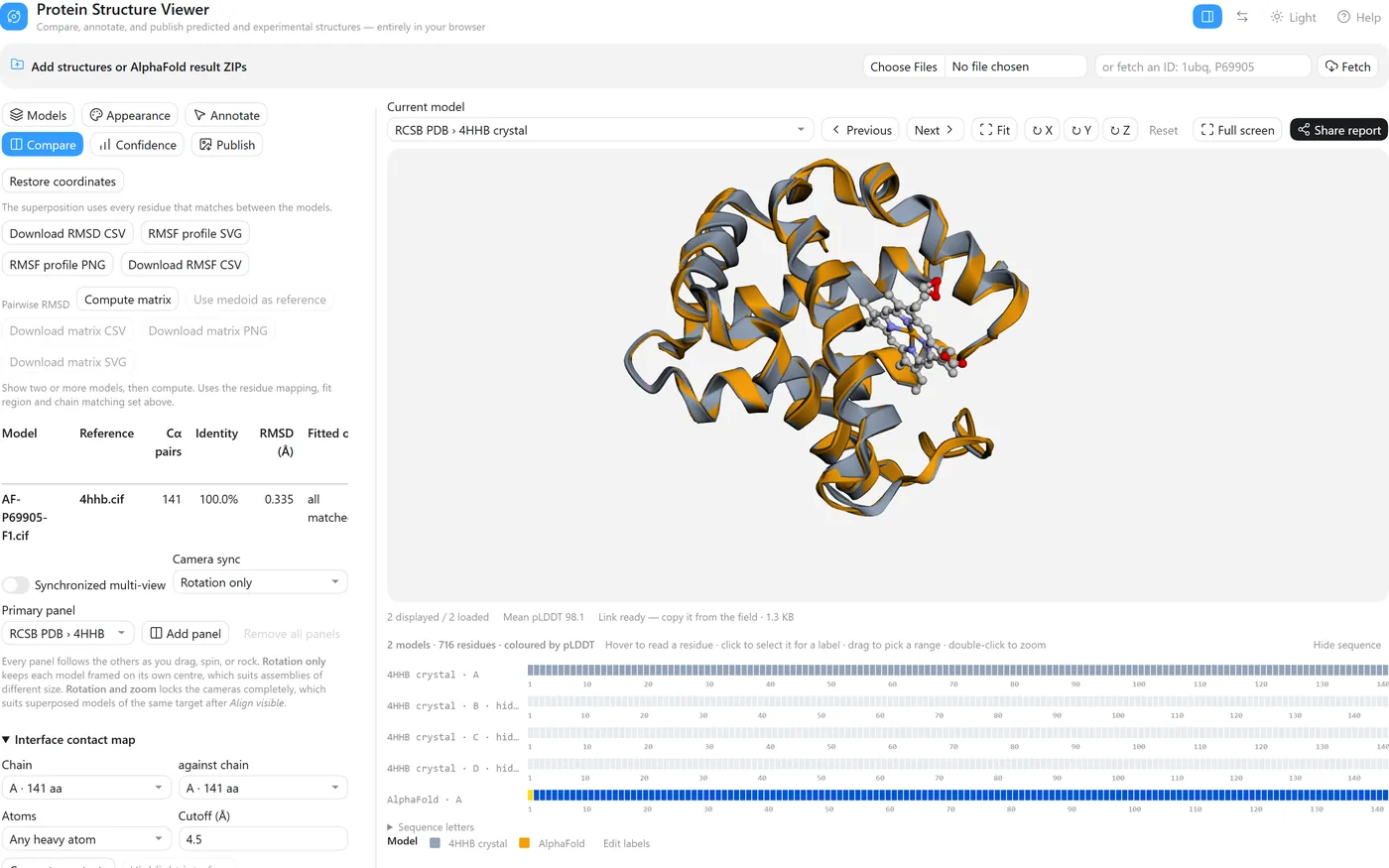Rotate about Z axis button
The width and height of the screenshot is (1389, 868).
pyautogui.click(x=1120, y=130)
